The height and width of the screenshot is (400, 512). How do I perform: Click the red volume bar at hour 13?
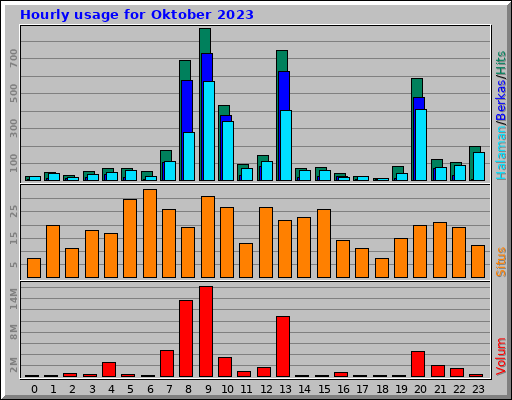pos(283,346)
